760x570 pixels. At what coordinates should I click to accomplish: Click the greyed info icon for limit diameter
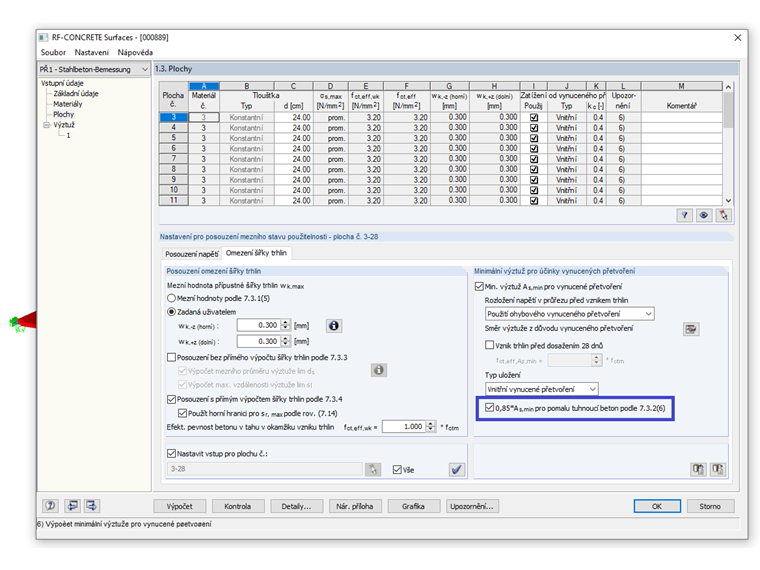(x=379, y=370)
